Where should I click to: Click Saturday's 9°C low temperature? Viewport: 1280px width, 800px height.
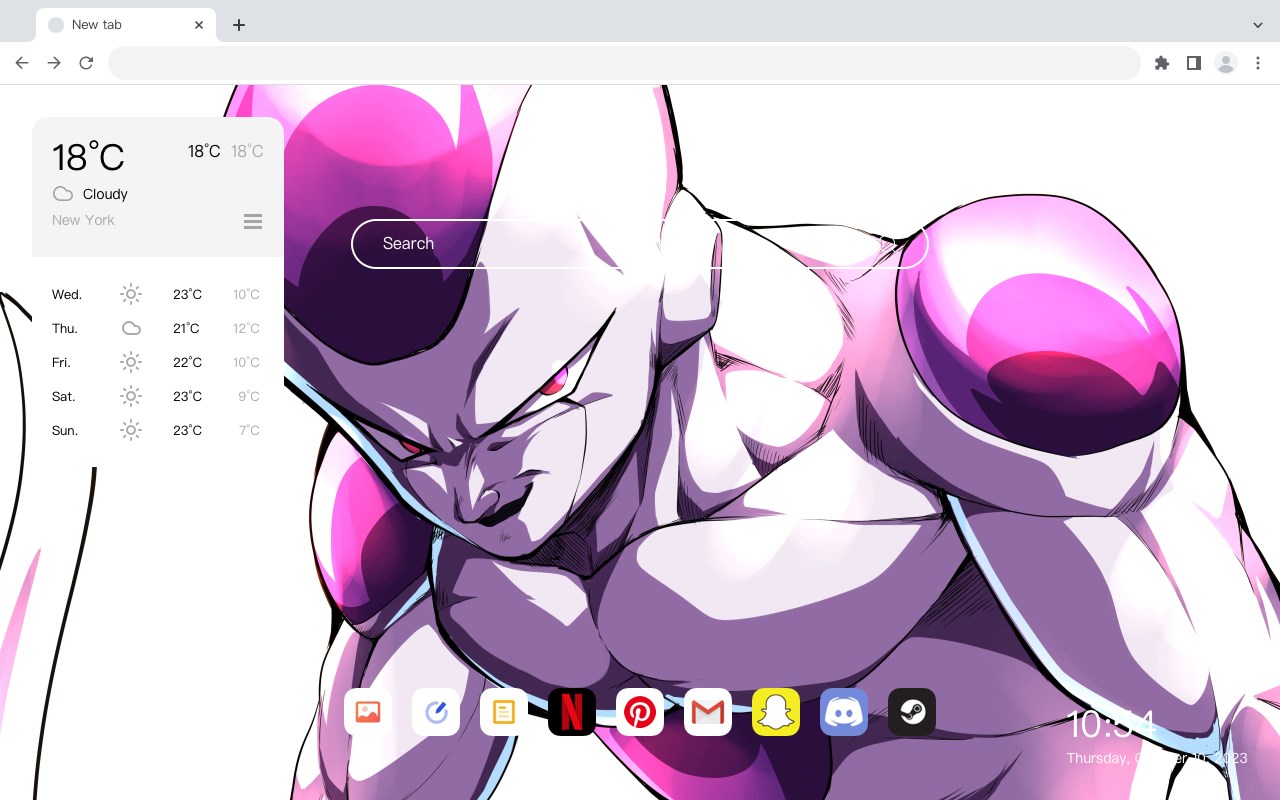(x=249, y=396)
